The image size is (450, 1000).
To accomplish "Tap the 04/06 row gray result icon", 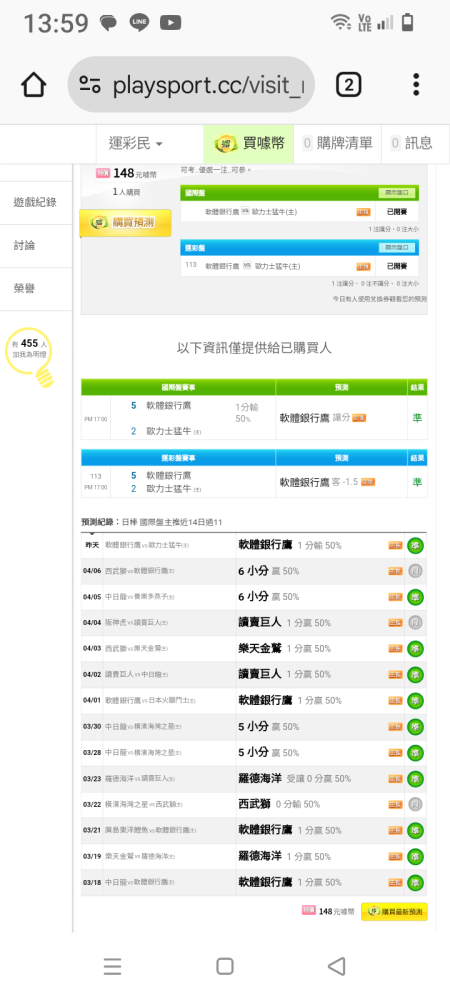I will [416, 571].
